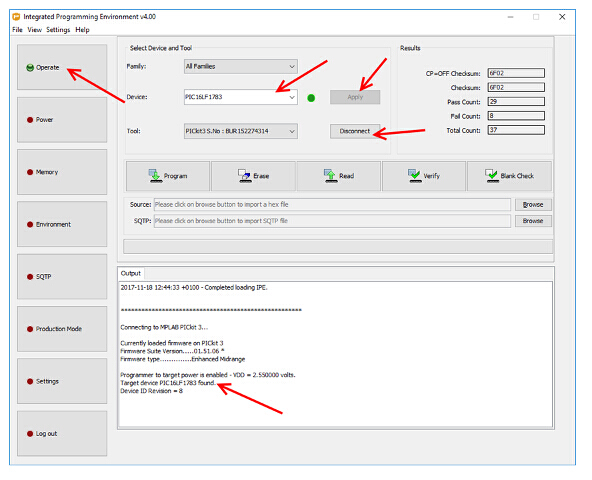Toggle the Production Mode side button
The height and width of the screenshot is (480, 592).
[x=62, y=329]
